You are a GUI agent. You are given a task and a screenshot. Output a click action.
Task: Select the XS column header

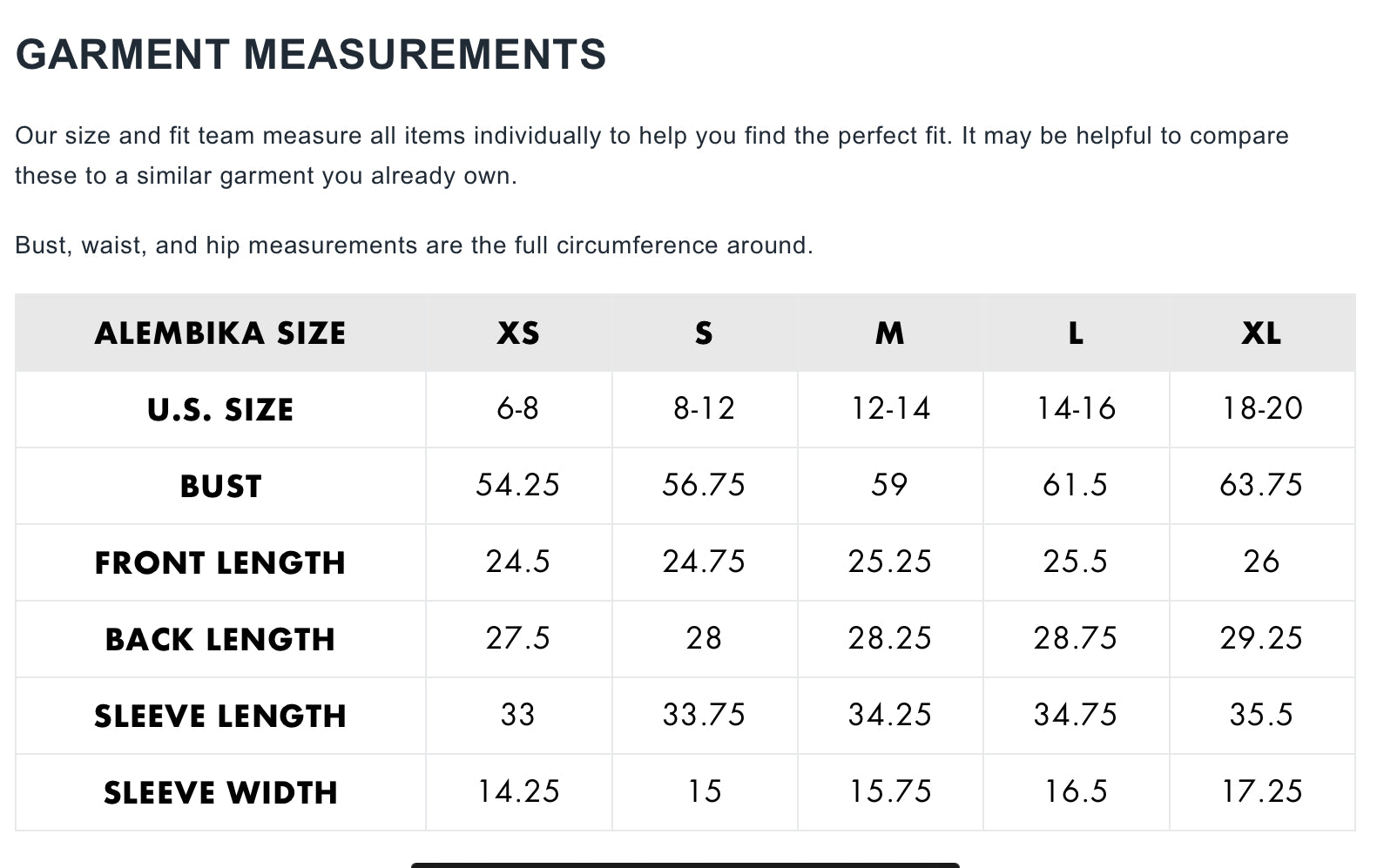pyautogui.click(x=518, y=333)
